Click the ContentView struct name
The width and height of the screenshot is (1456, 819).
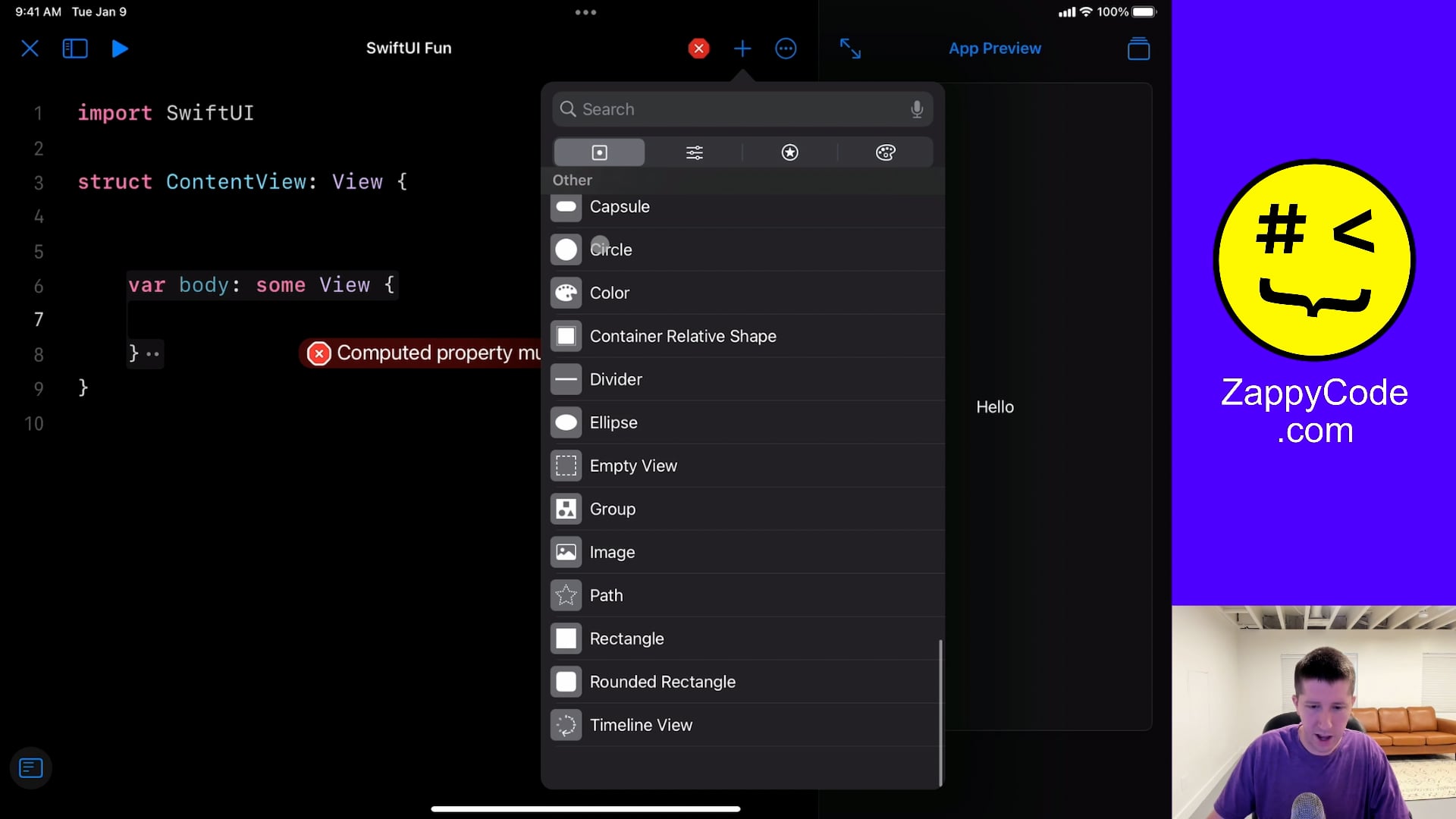tap(236, 182)
